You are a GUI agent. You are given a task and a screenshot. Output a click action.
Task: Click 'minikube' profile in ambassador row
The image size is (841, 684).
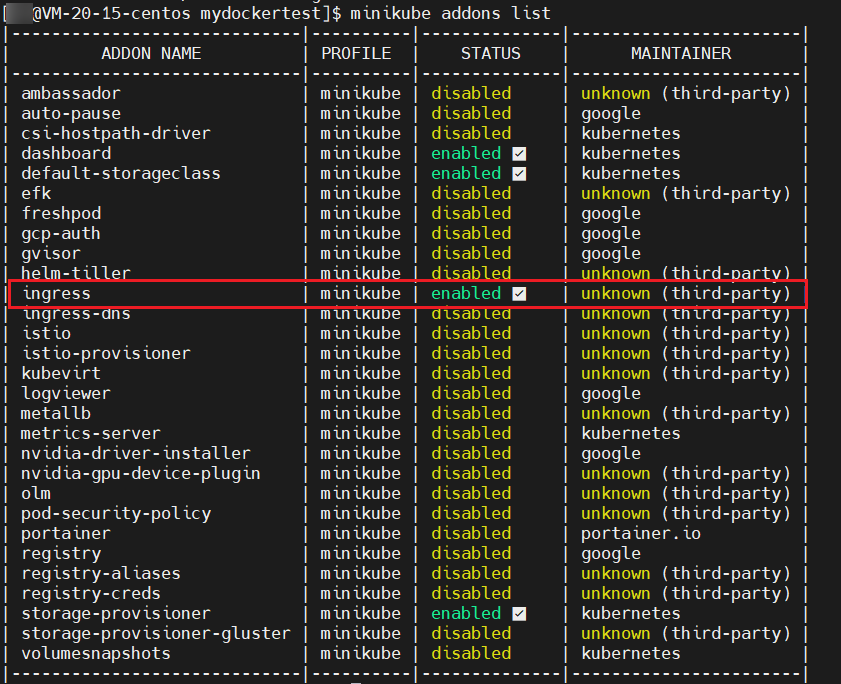[360, 93]
